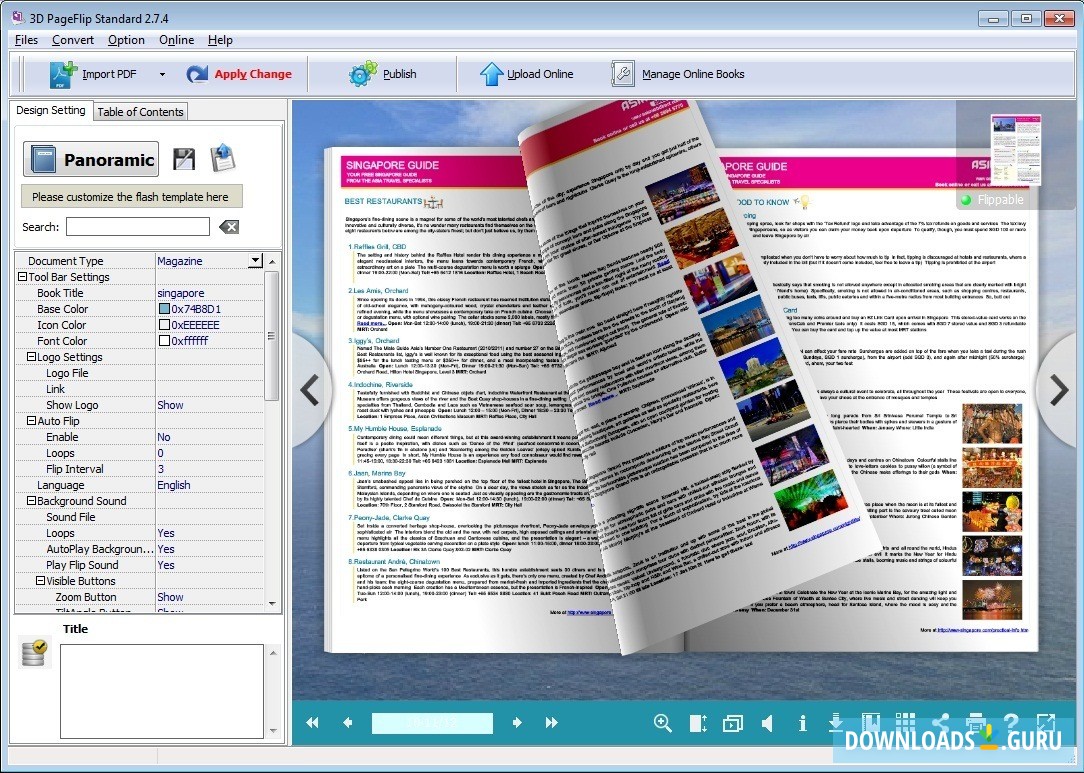Click the page number field in viewer toolbar
The height and width of the screenshot is (773, 1084).
432,723
